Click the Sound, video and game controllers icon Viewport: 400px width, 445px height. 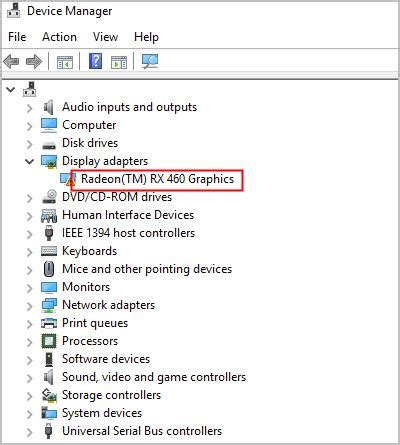click(49, 377)
